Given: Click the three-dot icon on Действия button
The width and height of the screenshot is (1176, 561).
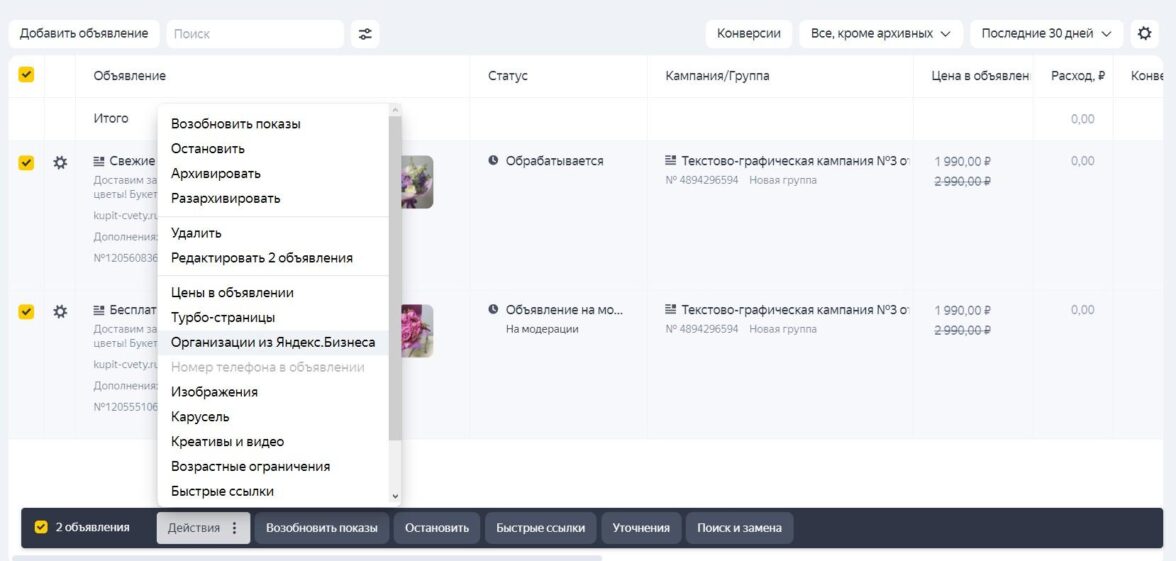Looking at the screenshot, I should point(235,528).
